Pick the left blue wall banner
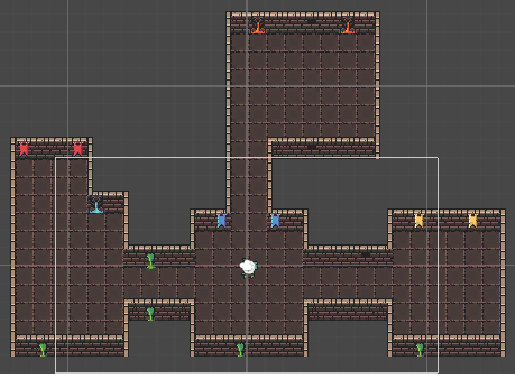This screenshot has width=515, height=374. 222,221
